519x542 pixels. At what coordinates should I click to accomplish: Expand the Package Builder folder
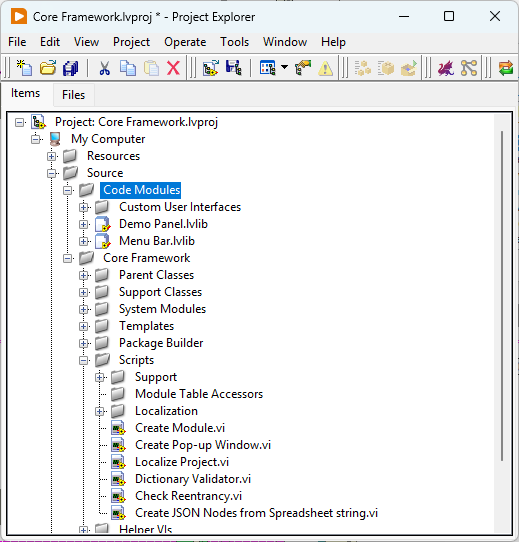point(83,343)
